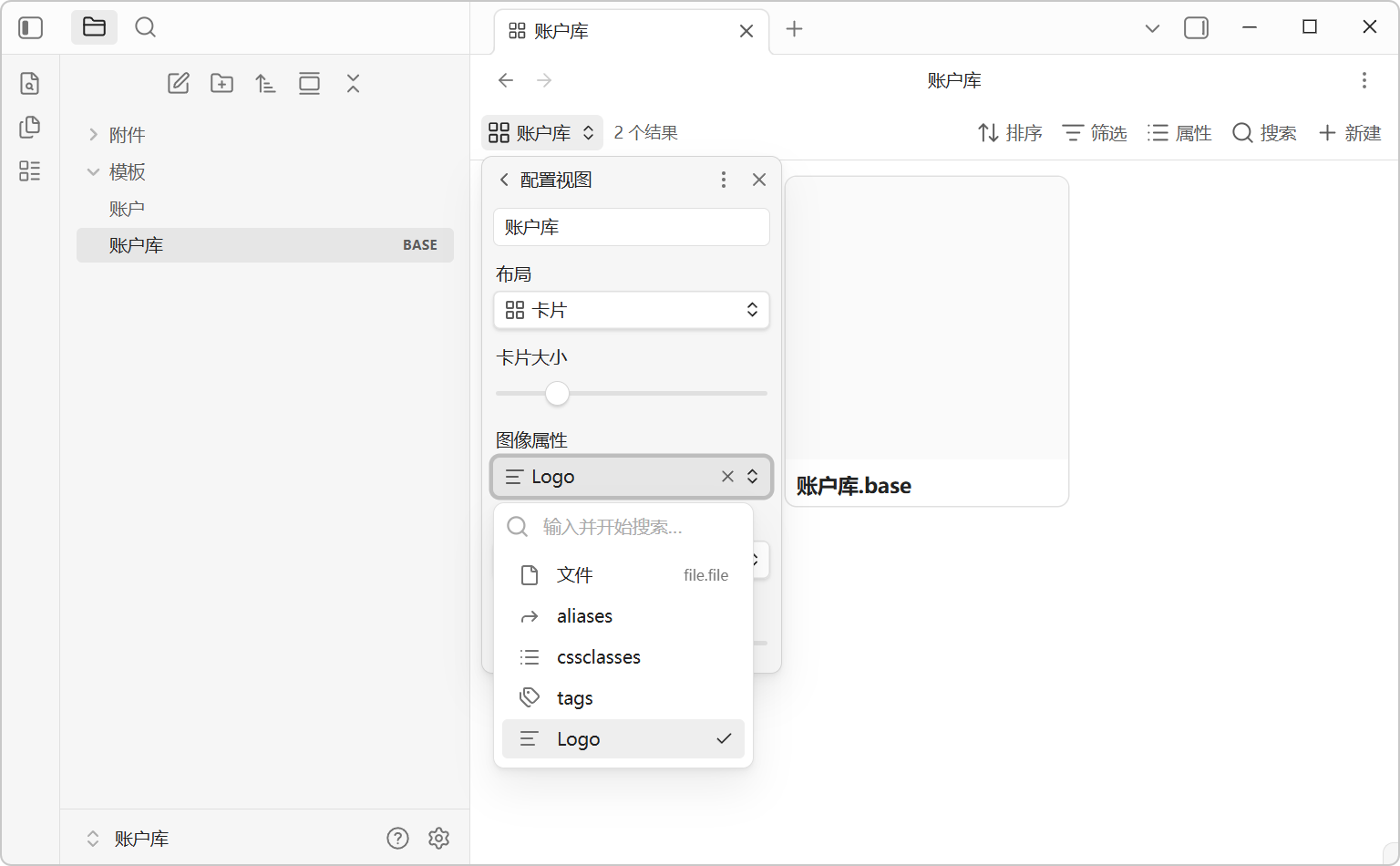The height and width of the screenshot is (866, 1400).
Task: Click the new folder icon
Action: (221, 84)
